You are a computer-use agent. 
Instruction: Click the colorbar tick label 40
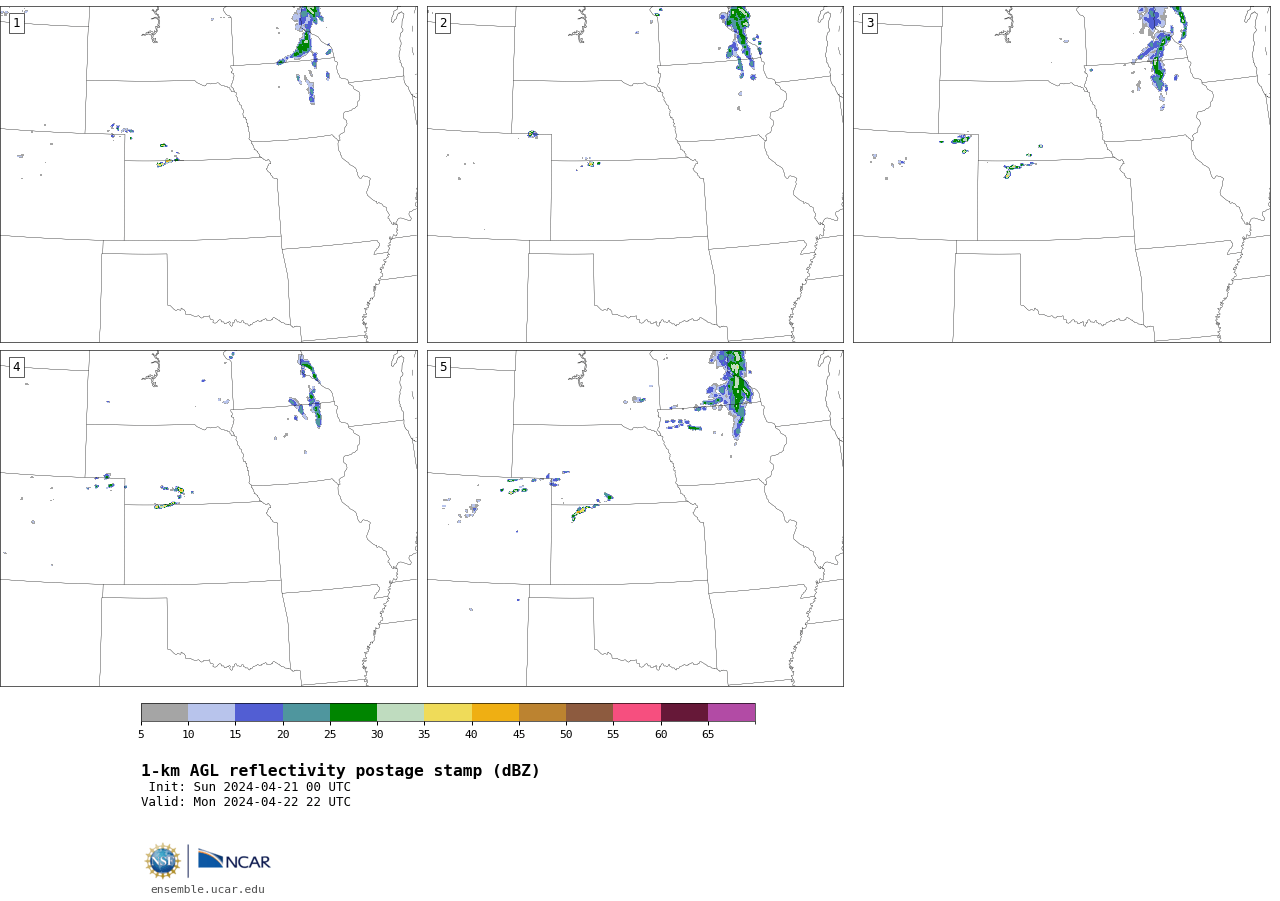[471, 735]
